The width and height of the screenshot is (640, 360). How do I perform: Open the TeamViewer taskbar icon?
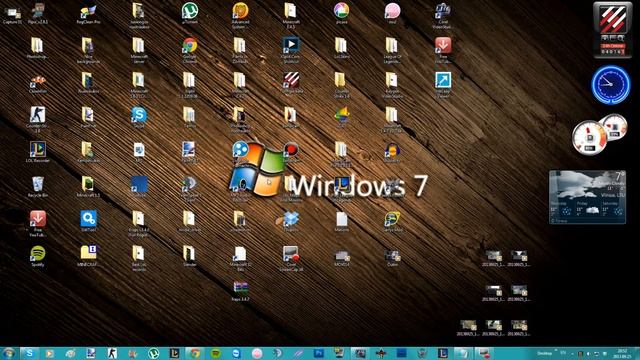(x=236, y=353)
